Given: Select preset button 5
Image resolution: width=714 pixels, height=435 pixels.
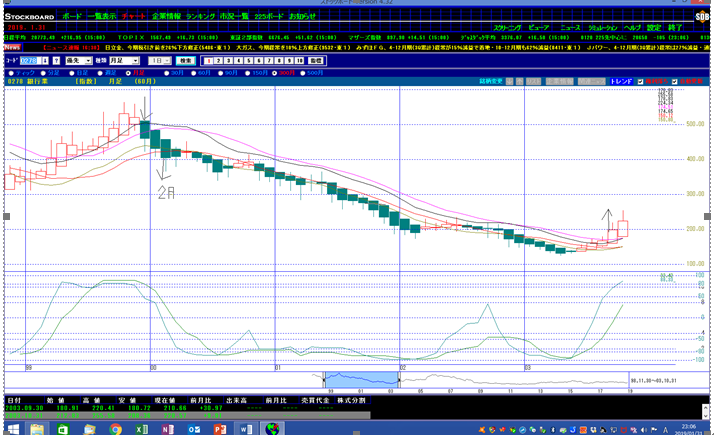Looking at the screenshot, I should 249,61.
